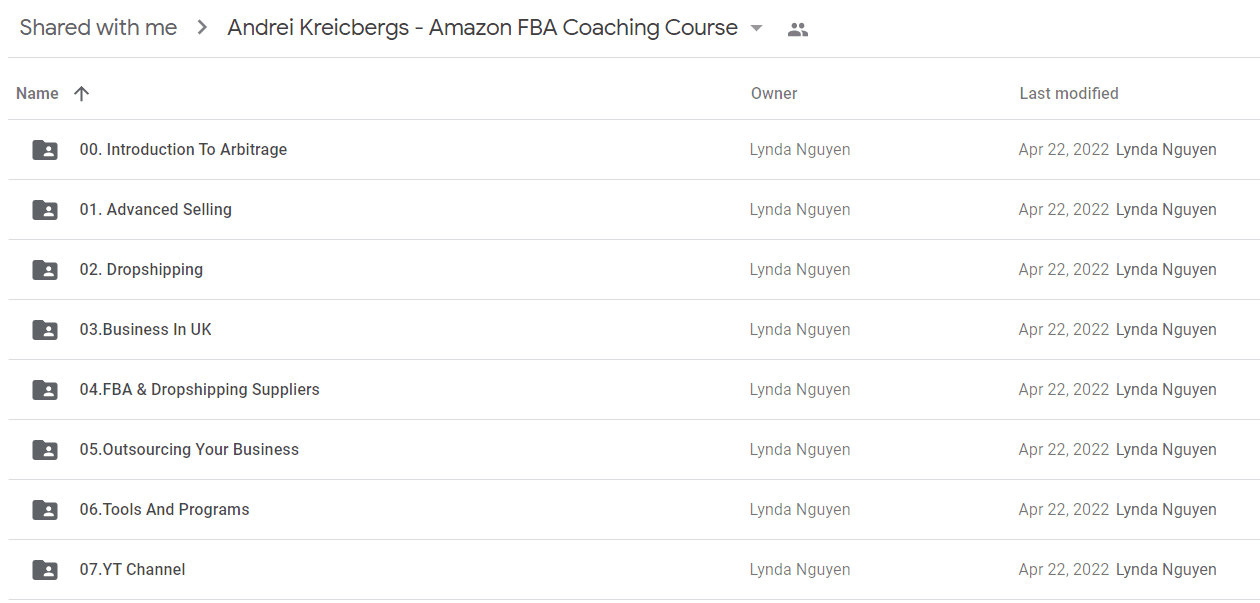Open the dropdown arrow next to the course folder name
Image resolution: width=1260 pixels, height=603 pixels.
[x=756, y=28]
